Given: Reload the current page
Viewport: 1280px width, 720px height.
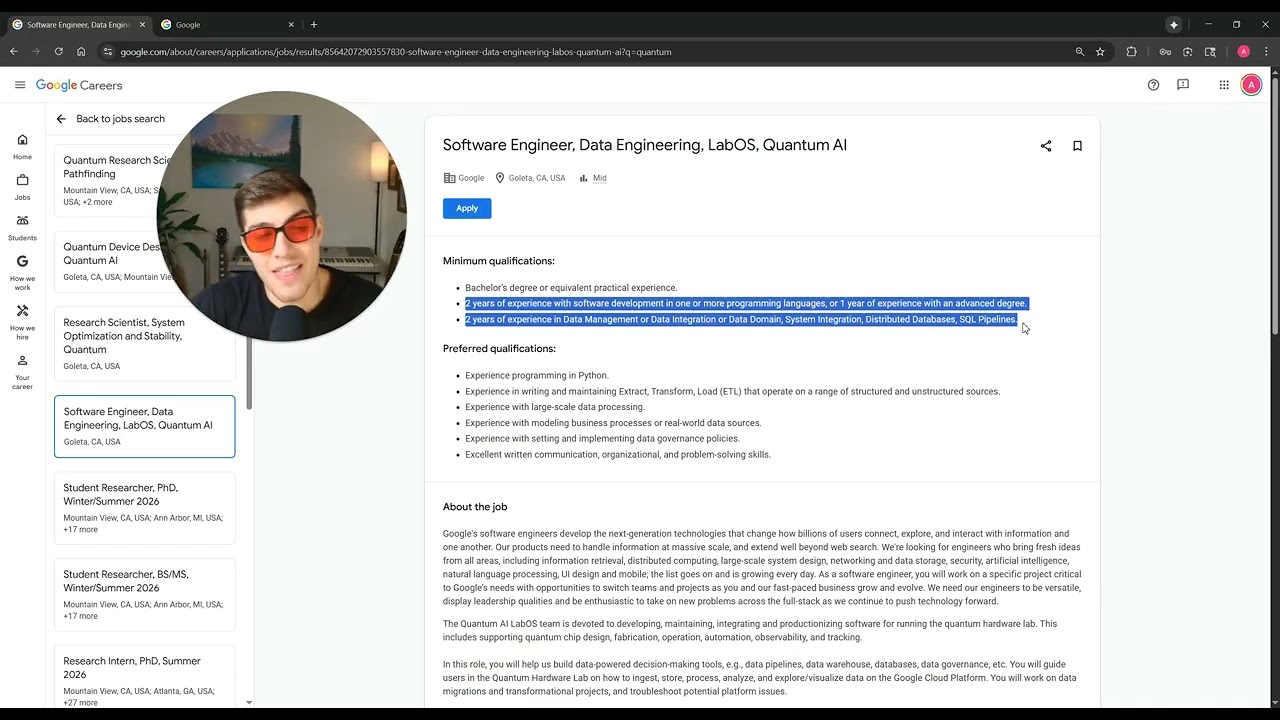Looking at the screenshot, I should click(59, 52).
